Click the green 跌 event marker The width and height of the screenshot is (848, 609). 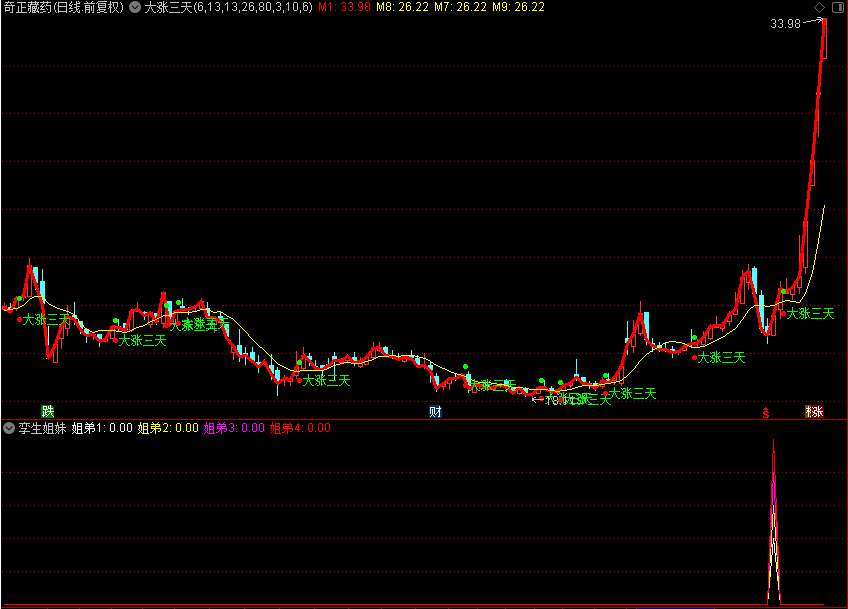[47, 411]
